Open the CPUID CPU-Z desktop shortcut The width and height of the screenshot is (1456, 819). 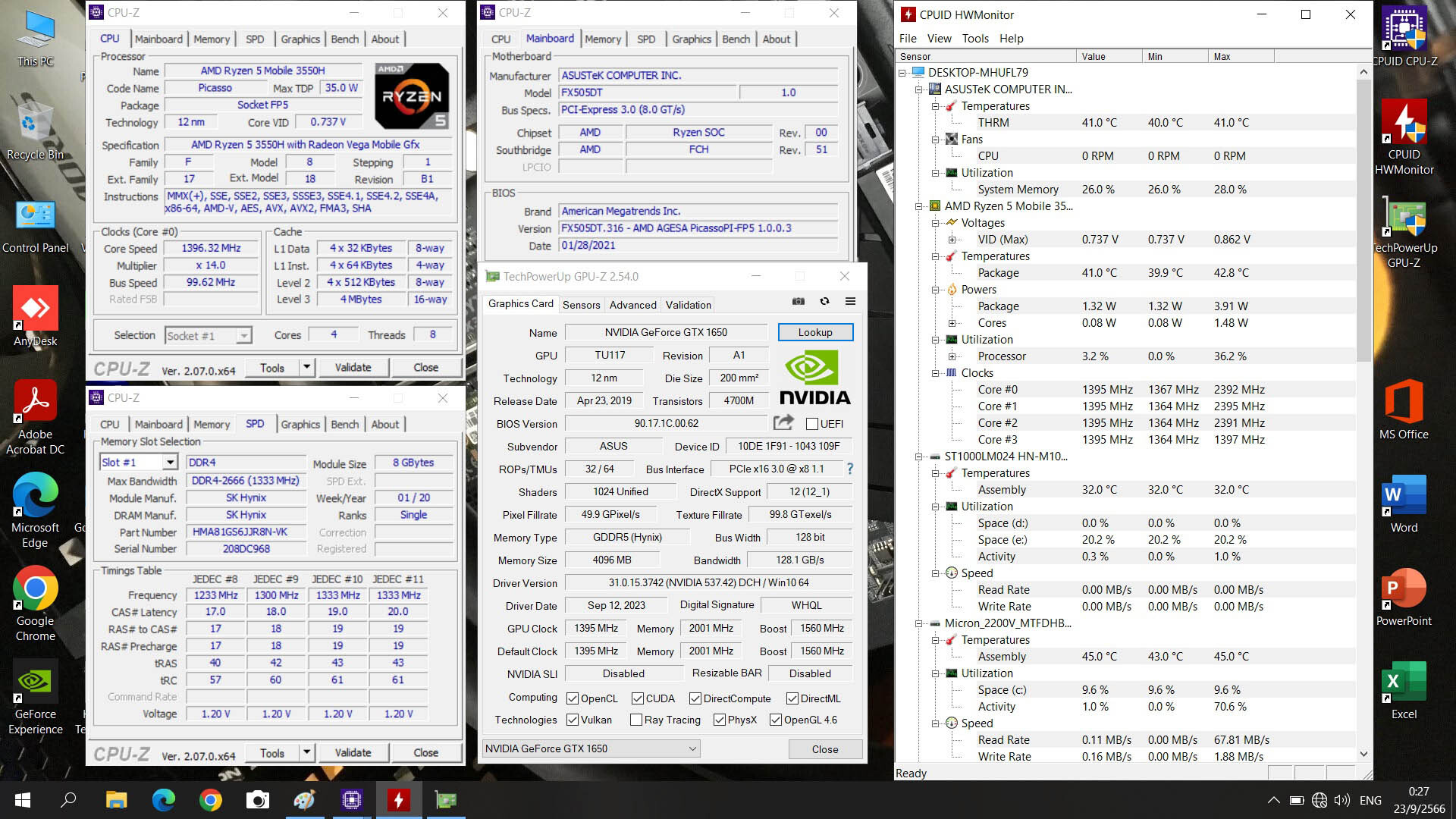tap(1404, 36)
